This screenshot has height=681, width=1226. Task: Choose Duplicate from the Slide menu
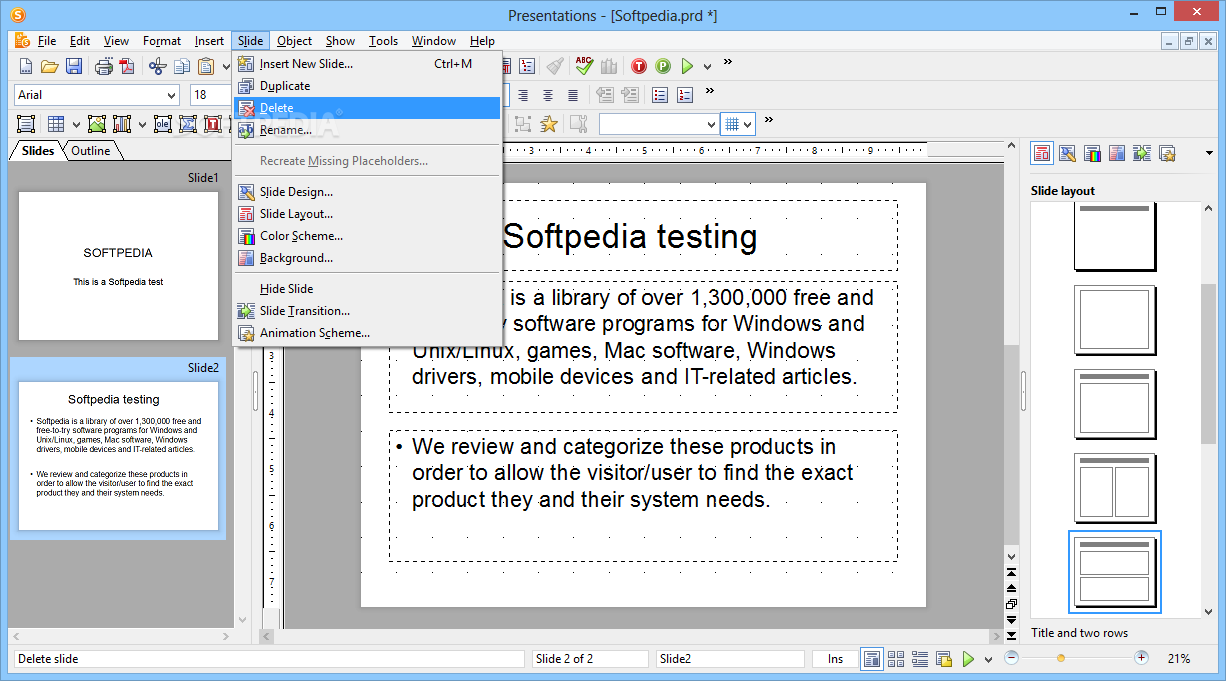pyautogui.click(x=367, y=86)
